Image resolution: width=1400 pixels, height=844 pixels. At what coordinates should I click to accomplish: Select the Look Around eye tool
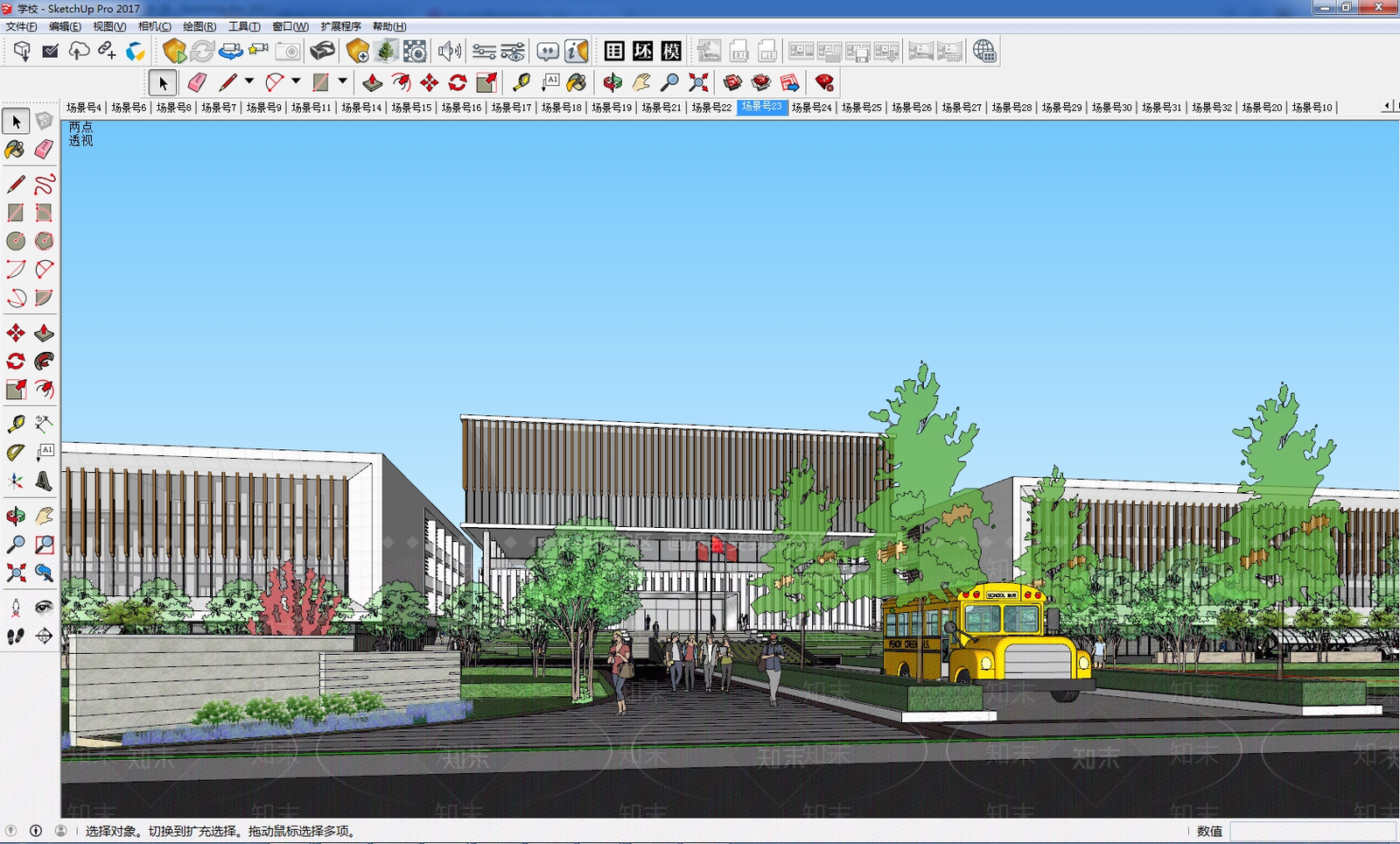44,608
